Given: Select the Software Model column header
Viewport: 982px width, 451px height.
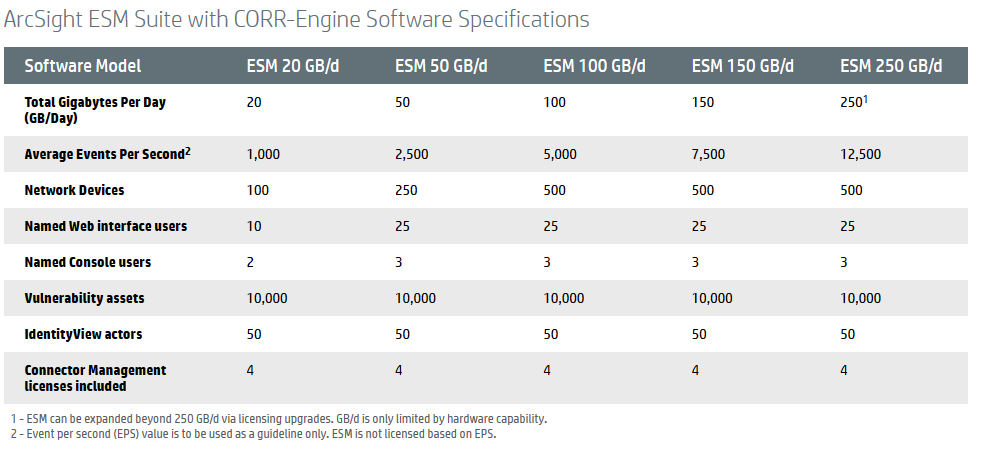Looking at the screenshot, I should click(x=83, y=66).
